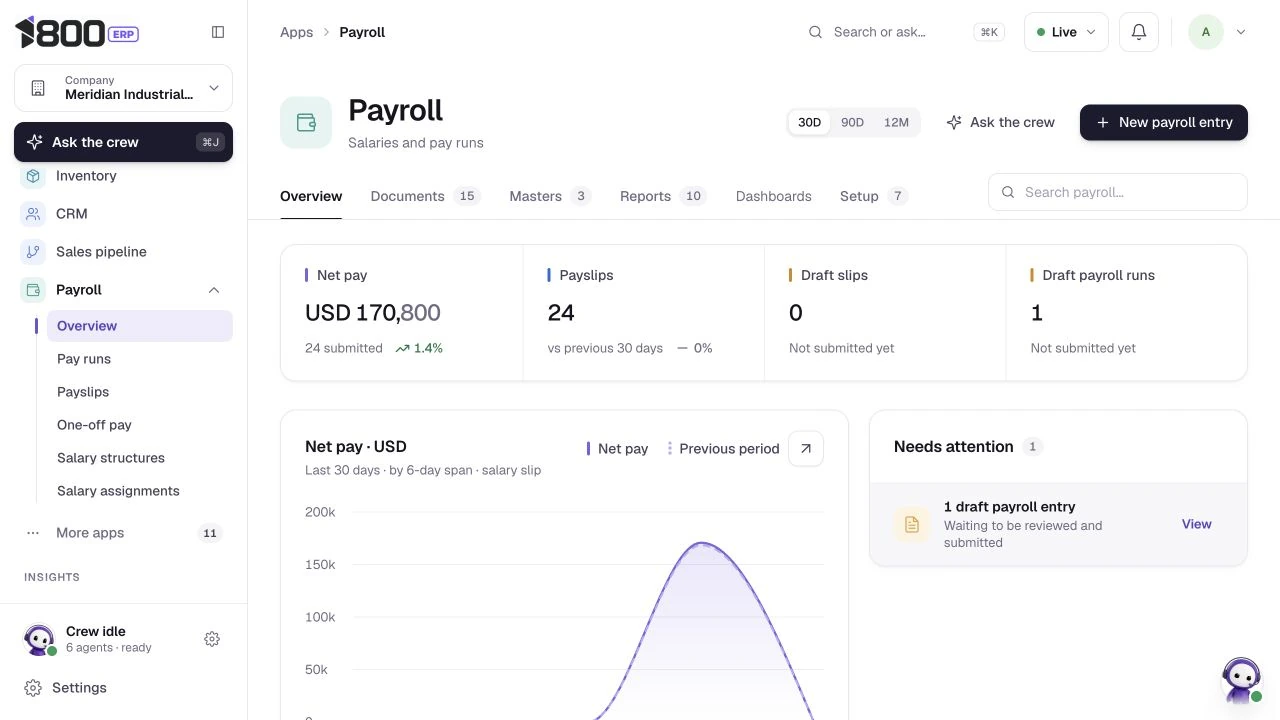Open Company Meridian Industrial dropdown
Screen dimensions: 1280x720
coord(123,88)
